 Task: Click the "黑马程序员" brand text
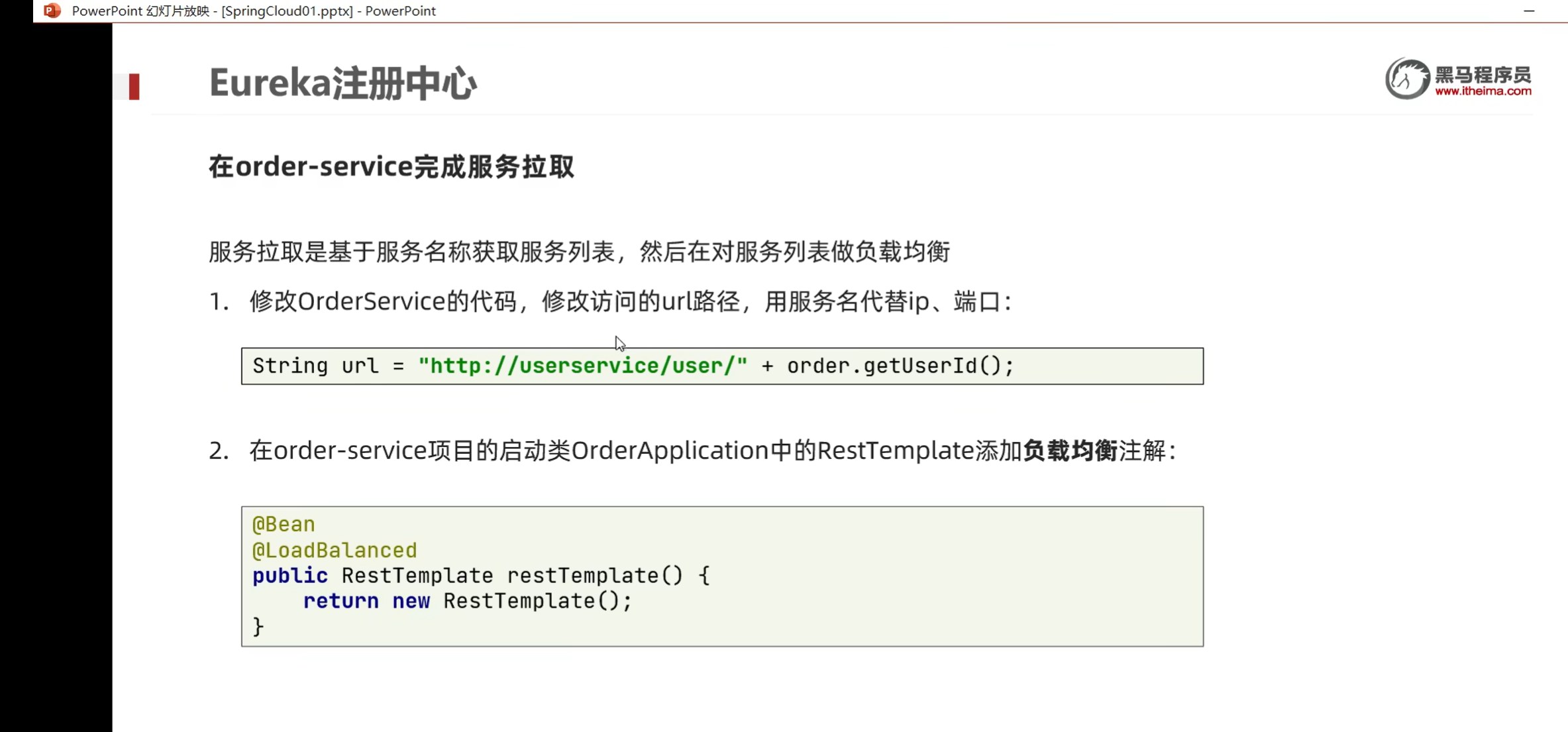(x=1483, y=74)
